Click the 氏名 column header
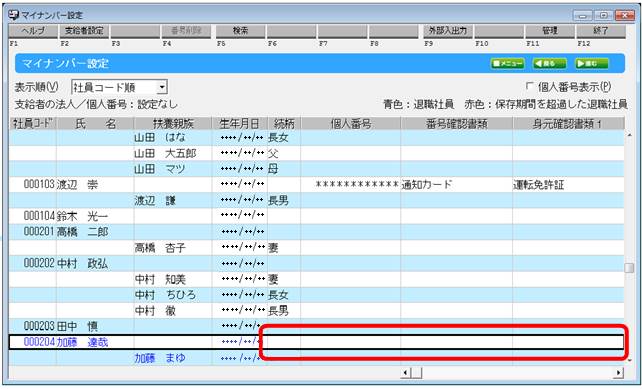 (95, 123)
